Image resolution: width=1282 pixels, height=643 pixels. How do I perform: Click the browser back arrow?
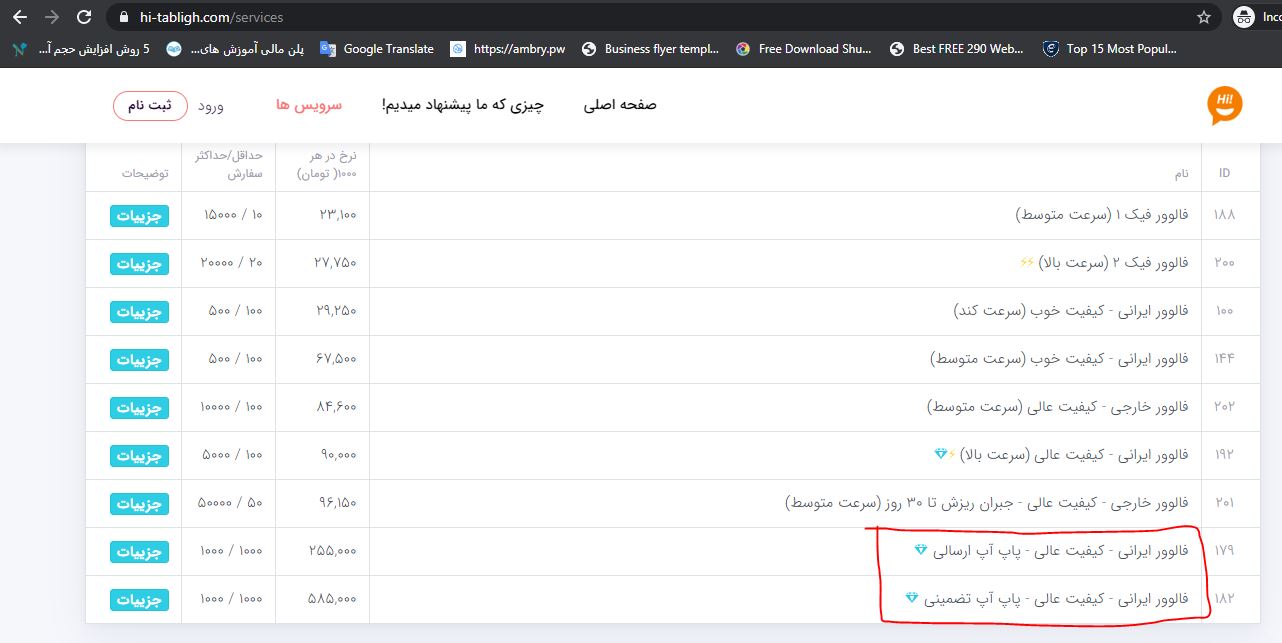pos(20,17)
